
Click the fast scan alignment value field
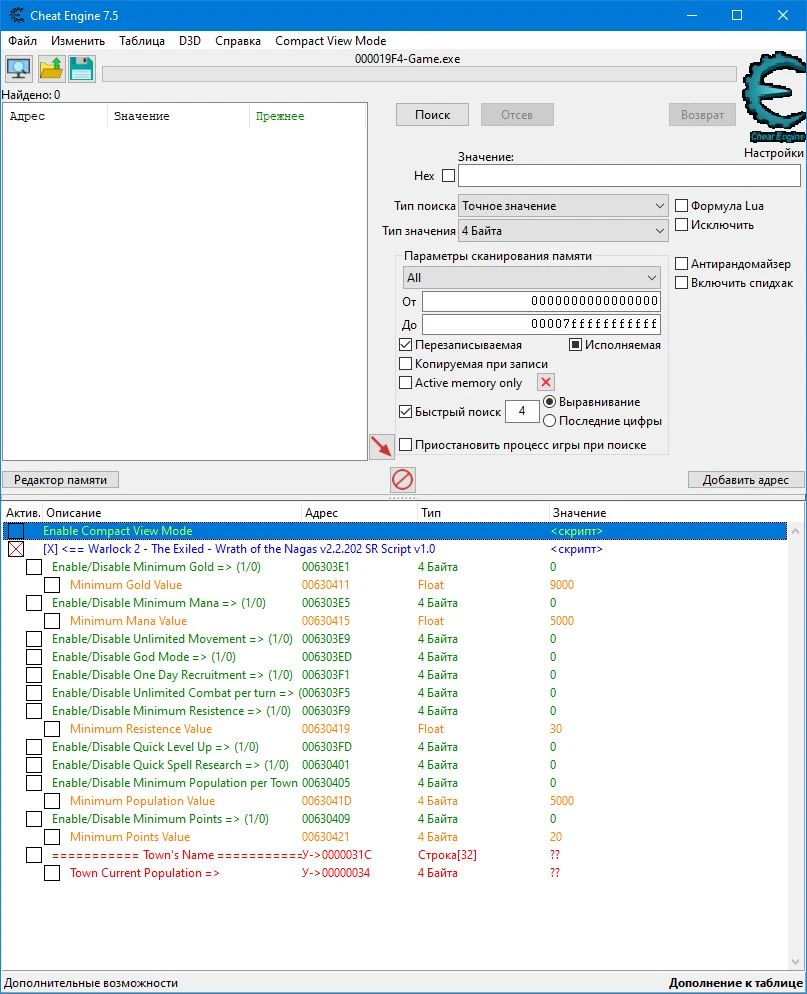[x=522, y=411]
